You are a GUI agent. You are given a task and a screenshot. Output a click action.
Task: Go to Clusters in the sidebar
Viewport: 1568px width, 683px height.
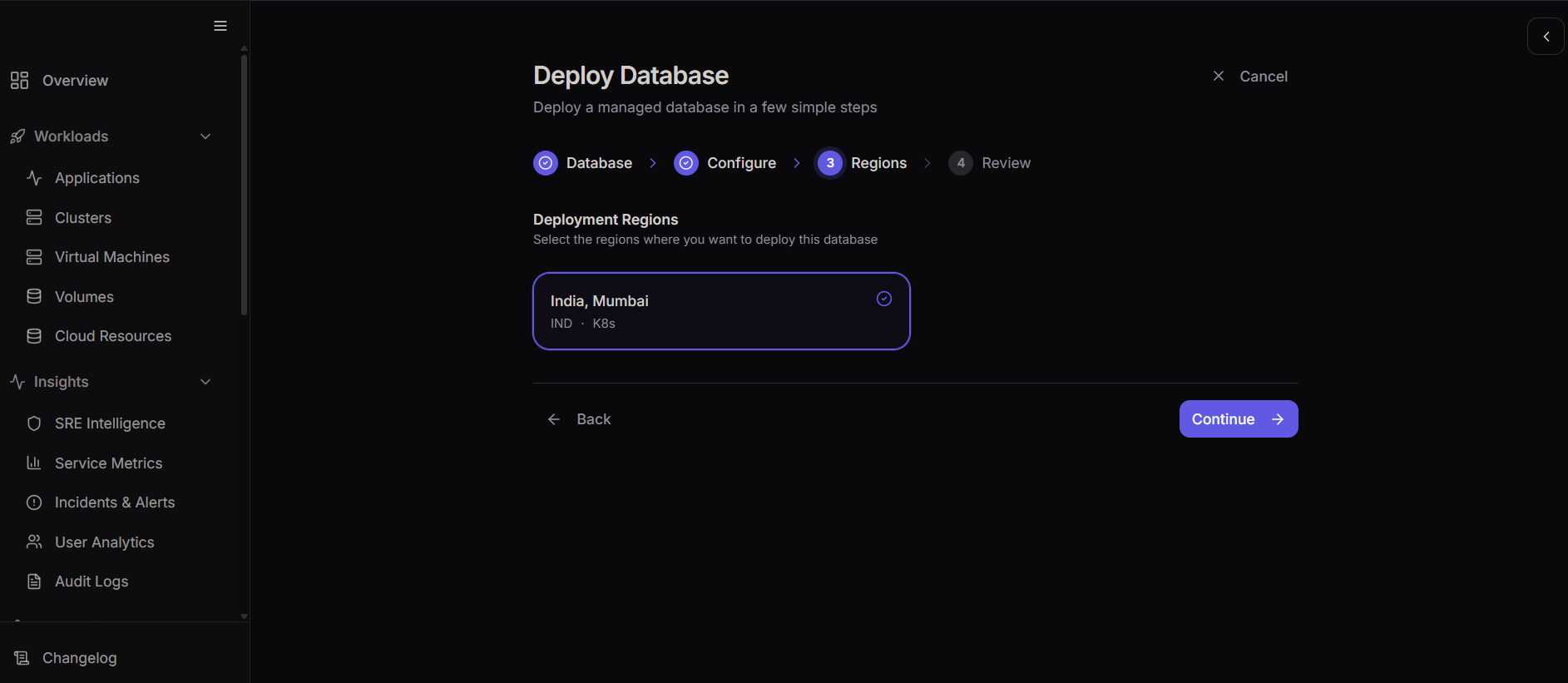point(83,218)
